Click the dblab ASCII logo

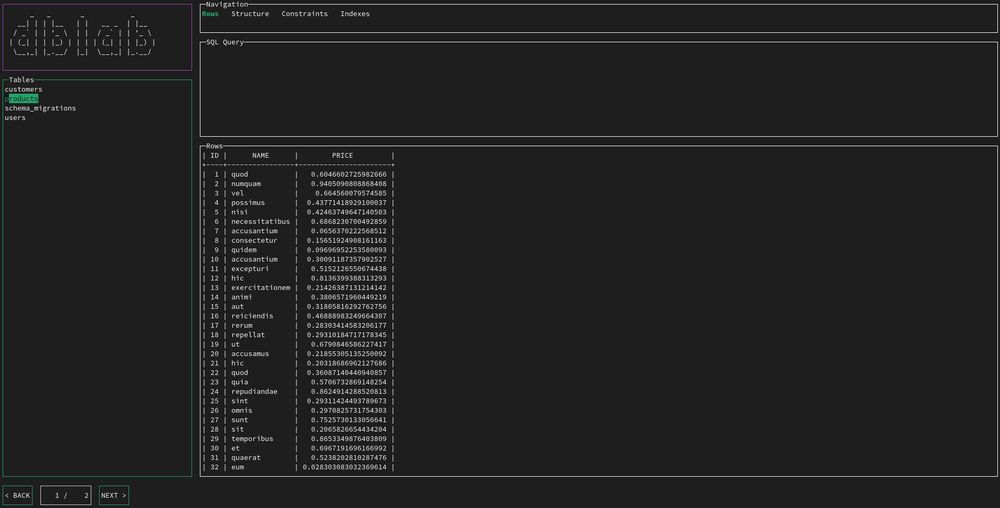(x=83, y=38)
